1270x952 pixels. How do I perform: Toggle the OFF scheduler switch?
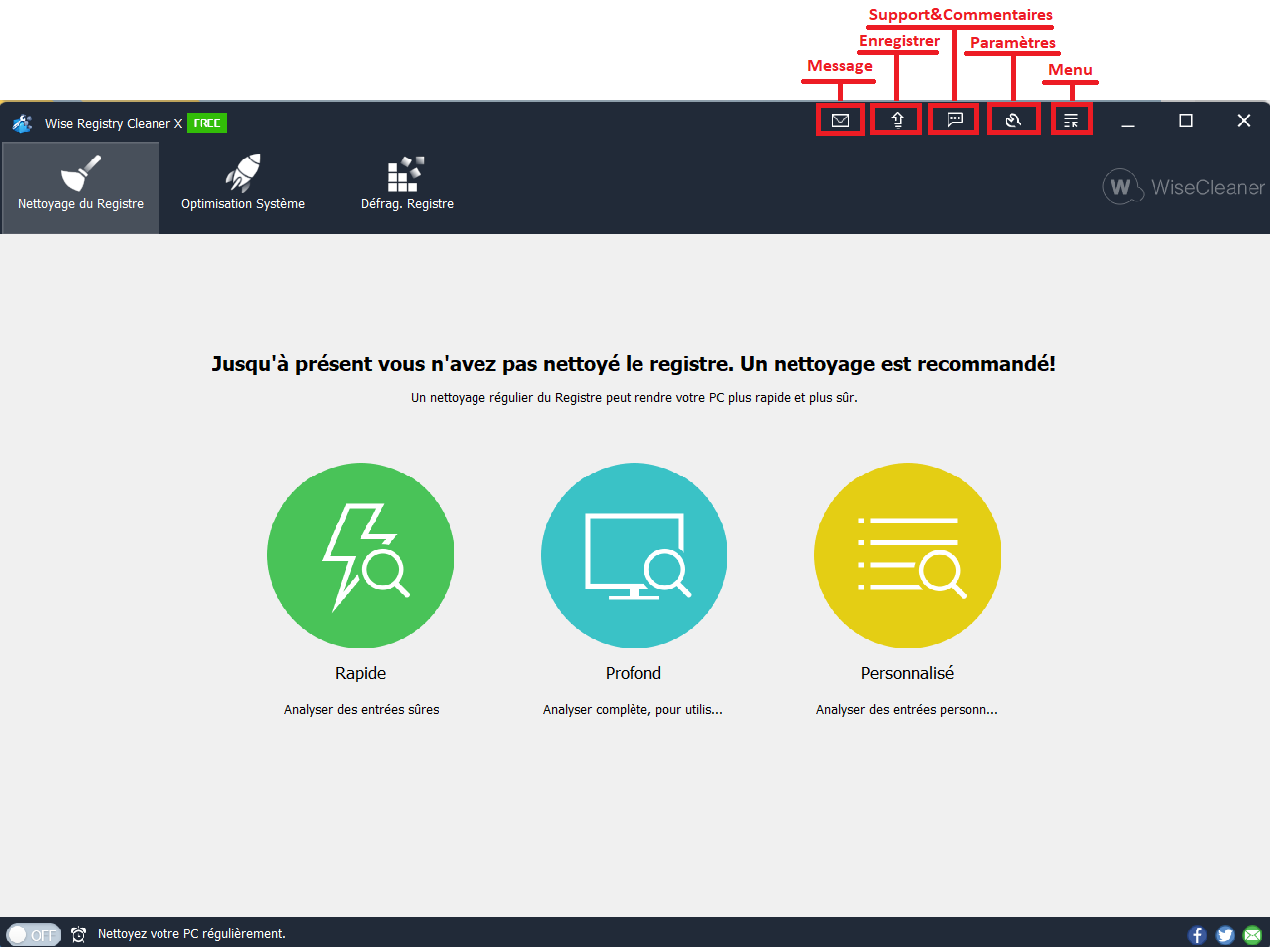pos(34,935)
